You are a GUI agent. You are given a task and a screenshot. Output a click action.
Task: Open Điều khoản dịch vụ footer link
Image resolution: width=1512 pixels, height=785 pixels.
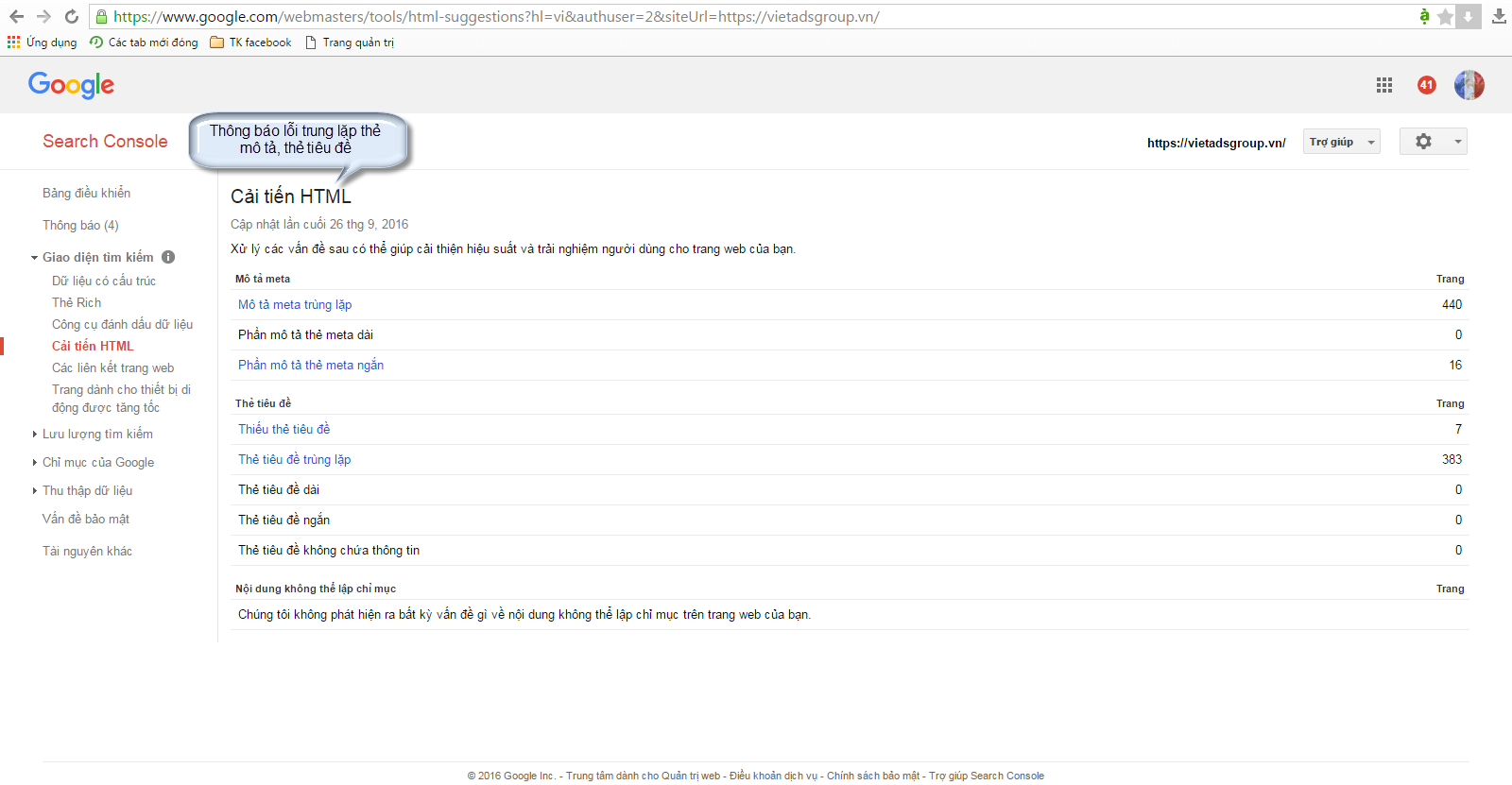click(773, 776)
